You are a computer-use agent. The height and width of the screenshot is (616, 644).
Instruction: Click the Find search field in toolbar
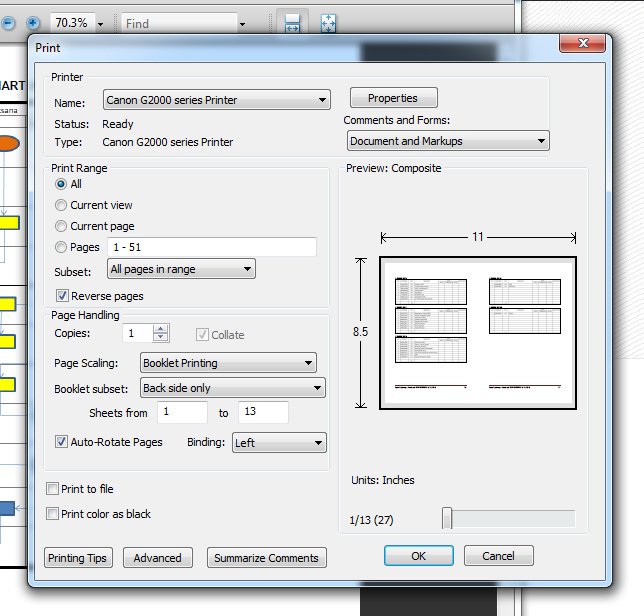click(179, 24)
